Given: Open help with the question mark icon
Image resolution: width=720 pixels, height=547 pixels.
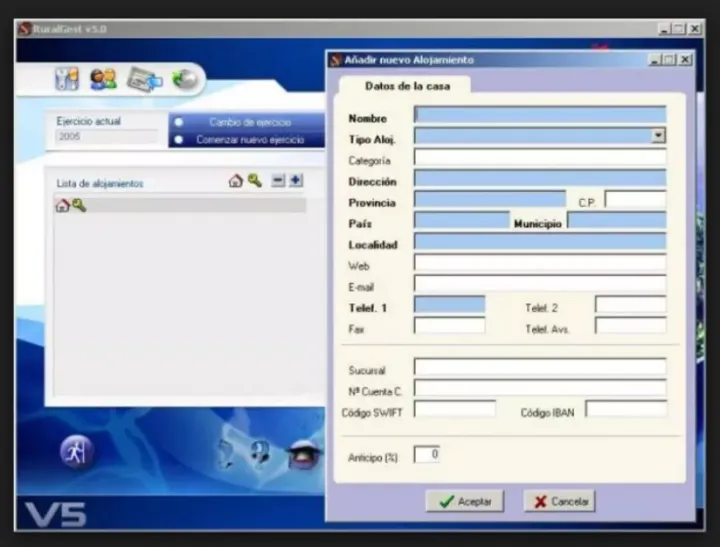Looking at the screenshot, I should point(260,453).
